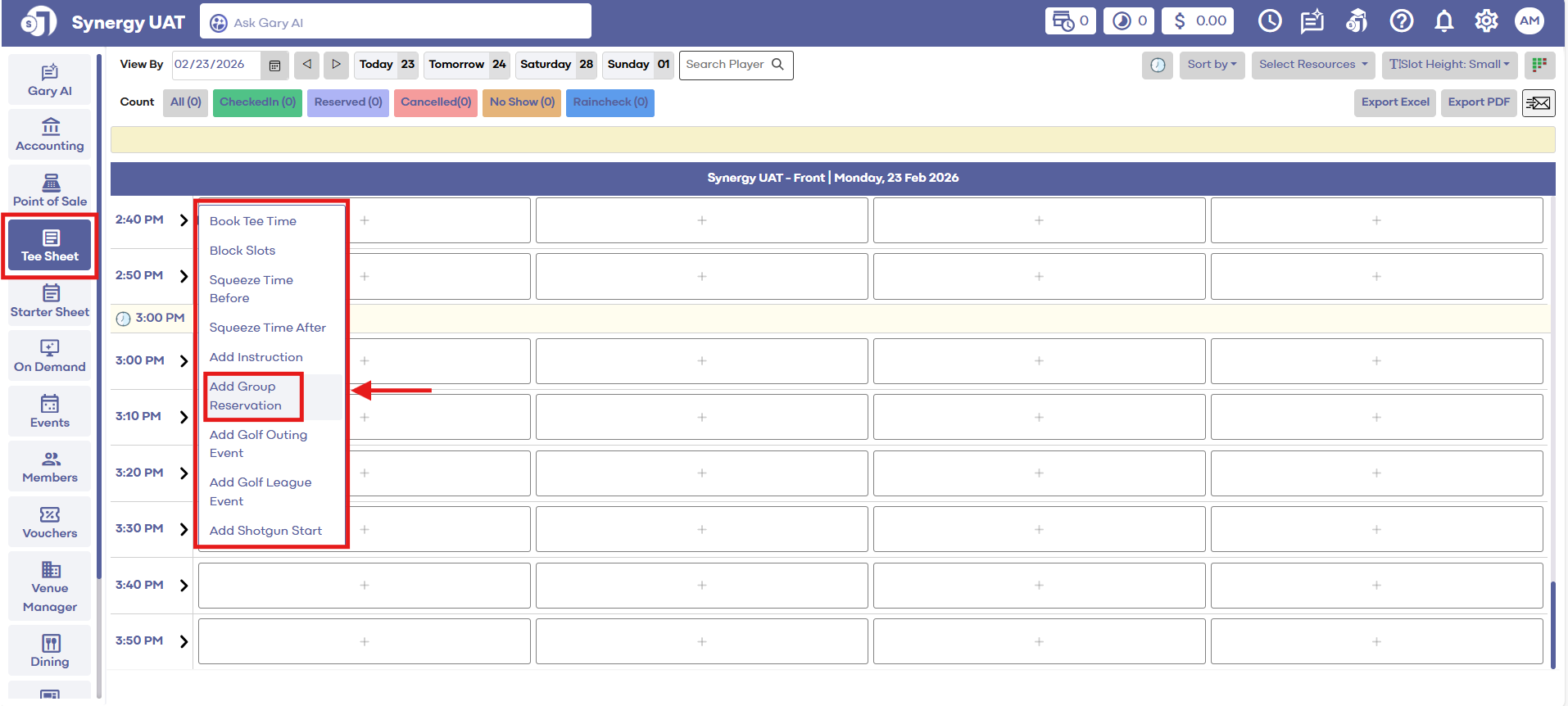Viewport: 1568px width, 706px height.
Task: Filter by No Show status count
Action: tap(522, 102)
